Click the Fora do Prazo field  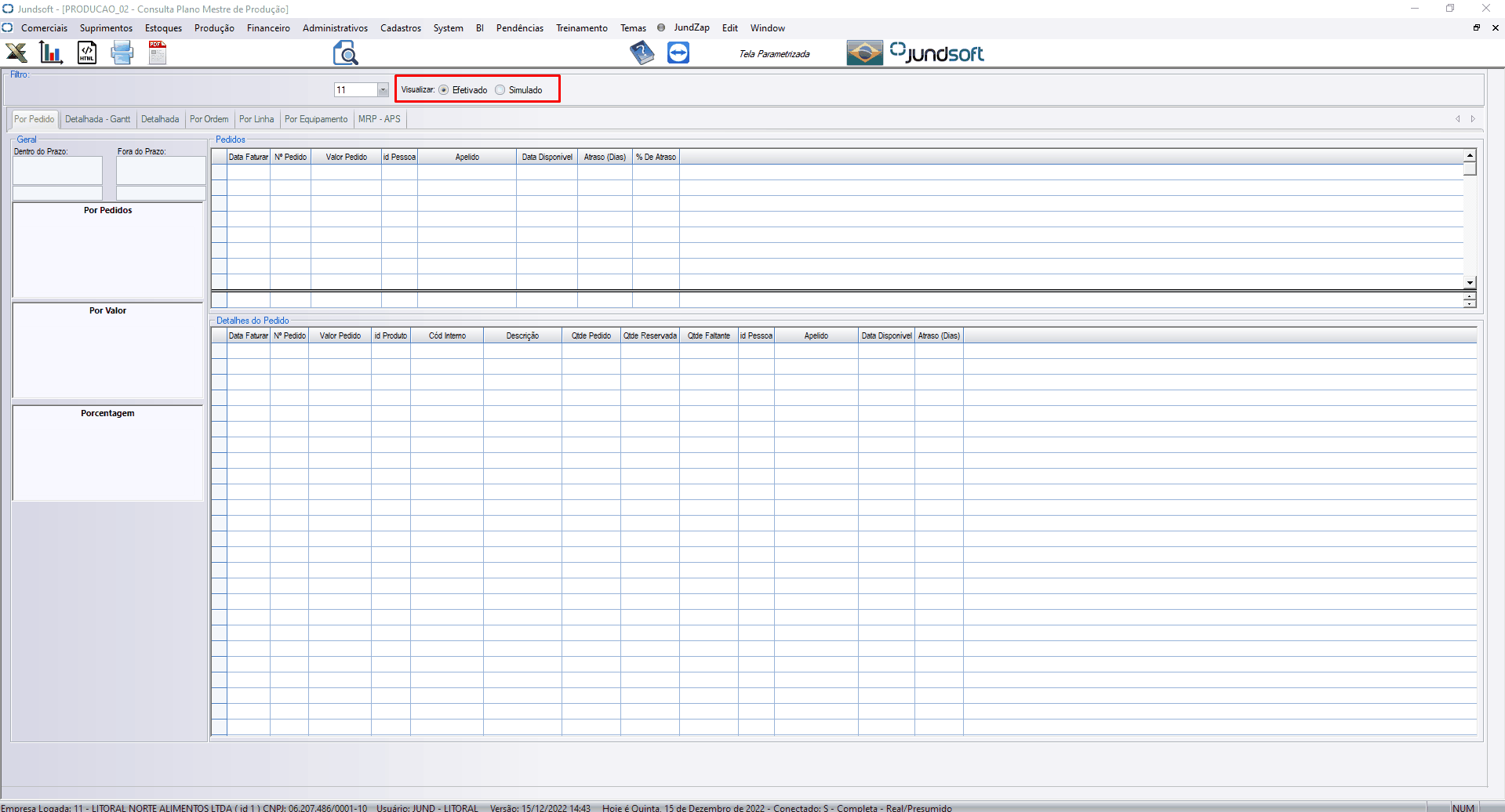[161, 170]
